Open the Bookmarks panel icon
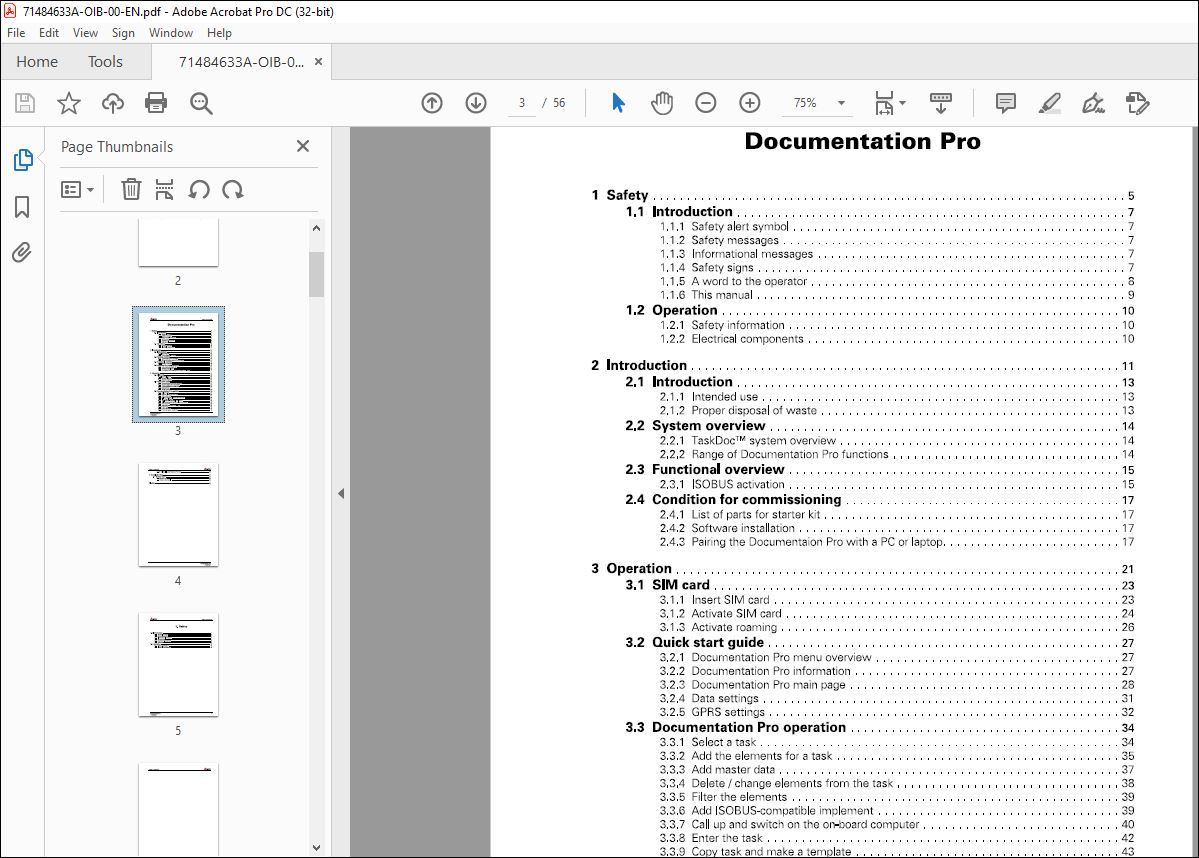This screenshot has width=1199, height=858. tap(22, 206)
